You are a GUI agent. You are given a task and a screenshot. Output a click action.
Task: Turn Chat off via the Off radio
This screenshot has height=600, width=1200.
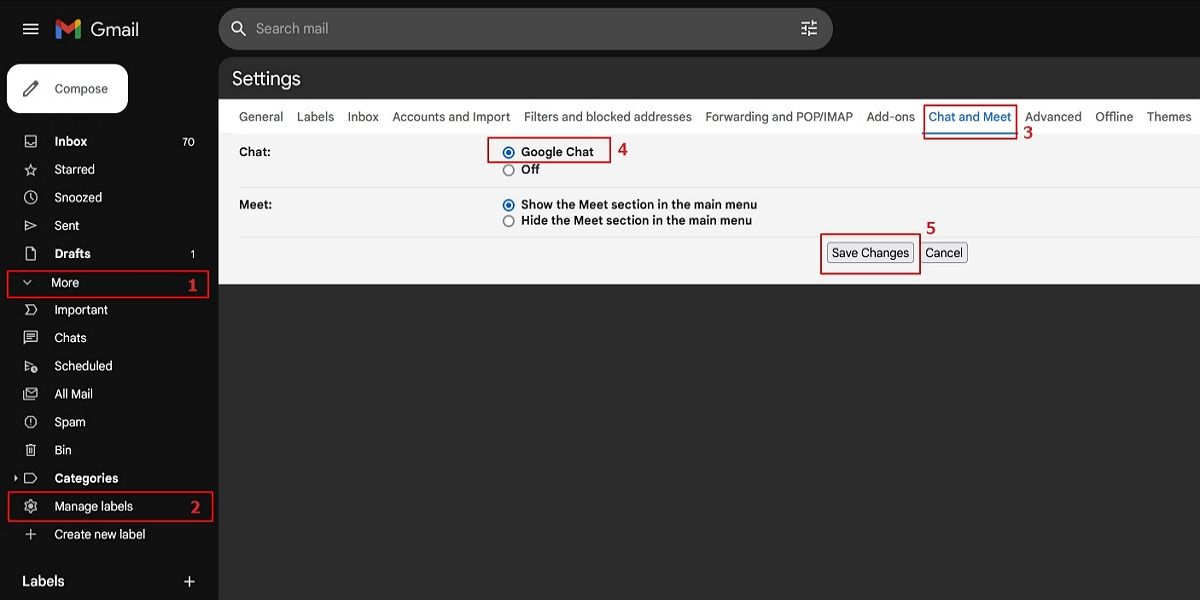(x=509, y=169)
